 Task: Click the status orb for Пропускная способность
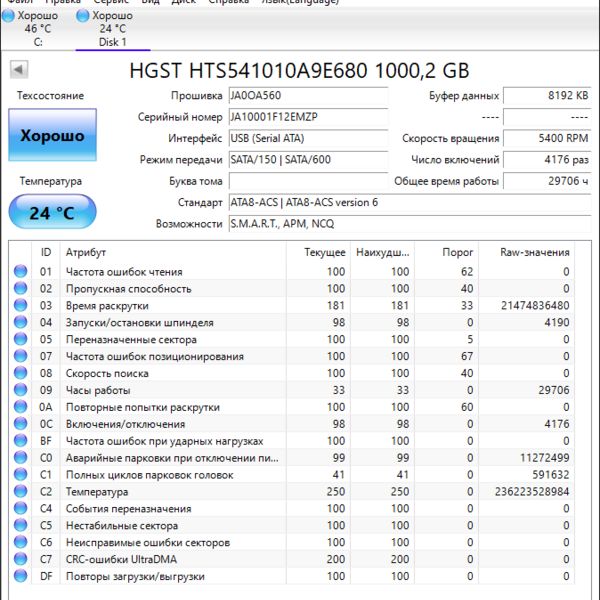click(x=21, y=288)
